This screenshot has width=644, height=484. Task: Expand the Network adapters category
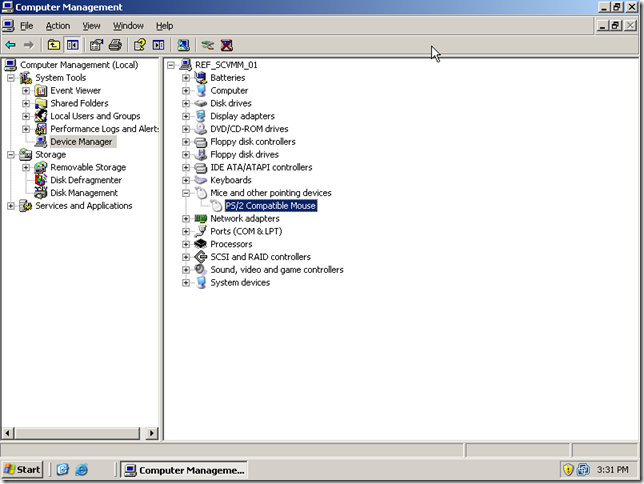coord(186,219)
